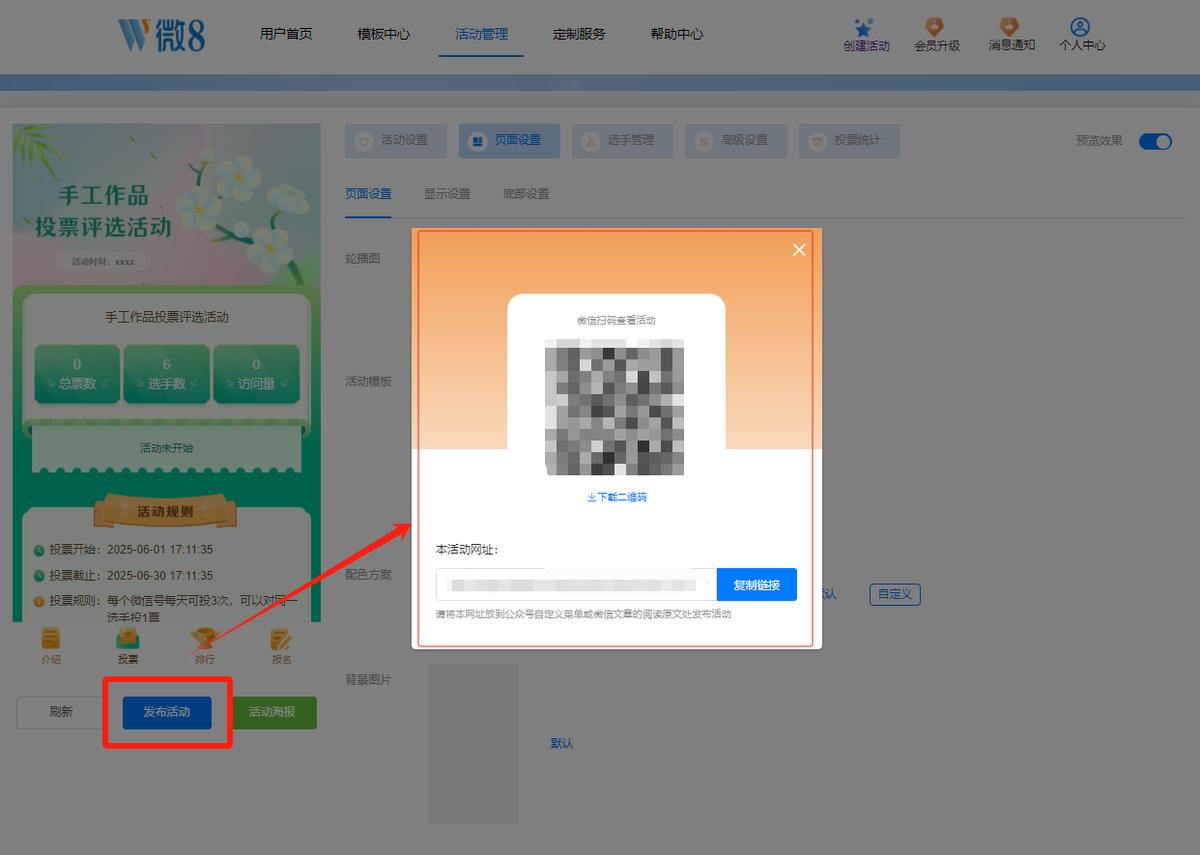Switch to 活动设置 tab

pyautogui.click(x=396, y=141)
